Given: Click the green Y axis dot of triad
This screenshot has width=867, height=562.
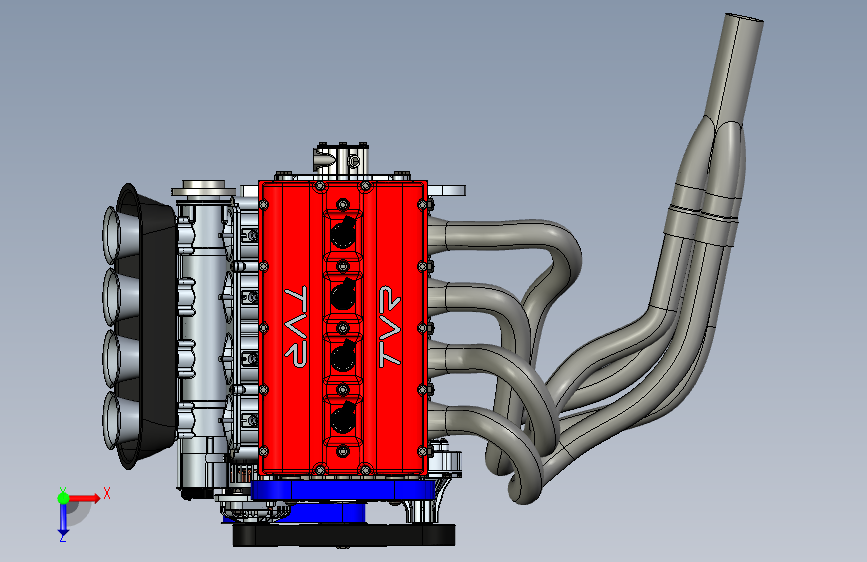Looking at the screenshot, I should pyautogui.click(x=63, y=498).
